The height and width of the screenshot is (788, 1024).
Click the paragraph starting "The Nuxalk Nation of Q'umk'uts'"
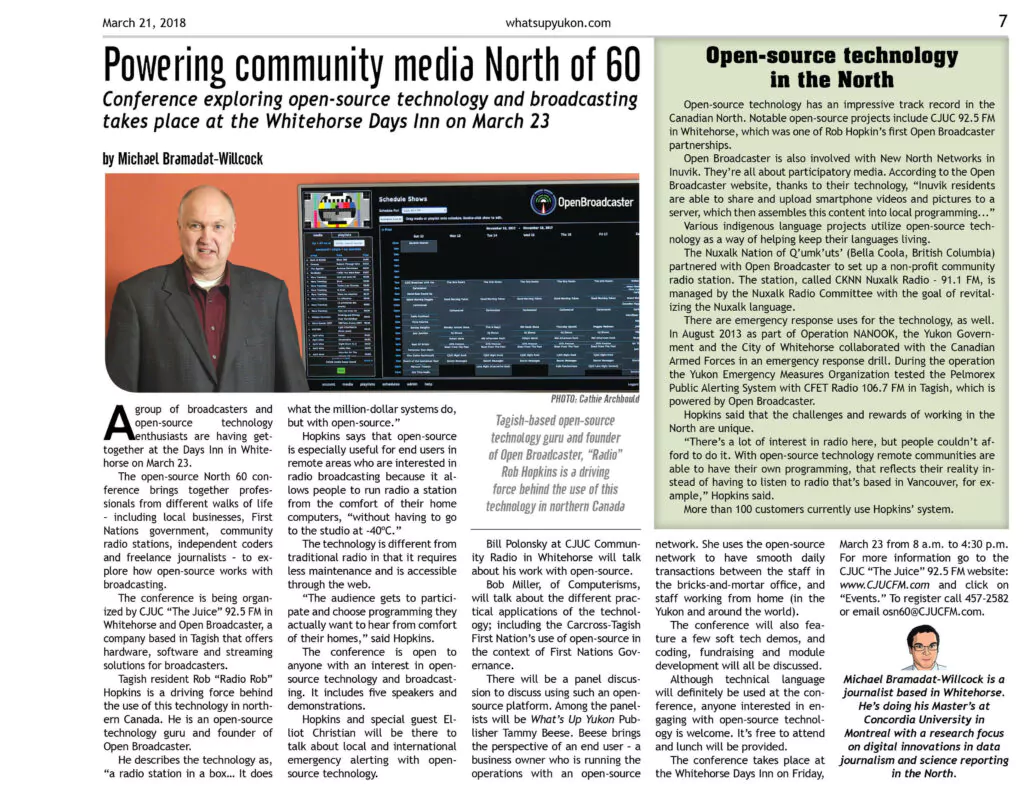[x=831, y=279]
